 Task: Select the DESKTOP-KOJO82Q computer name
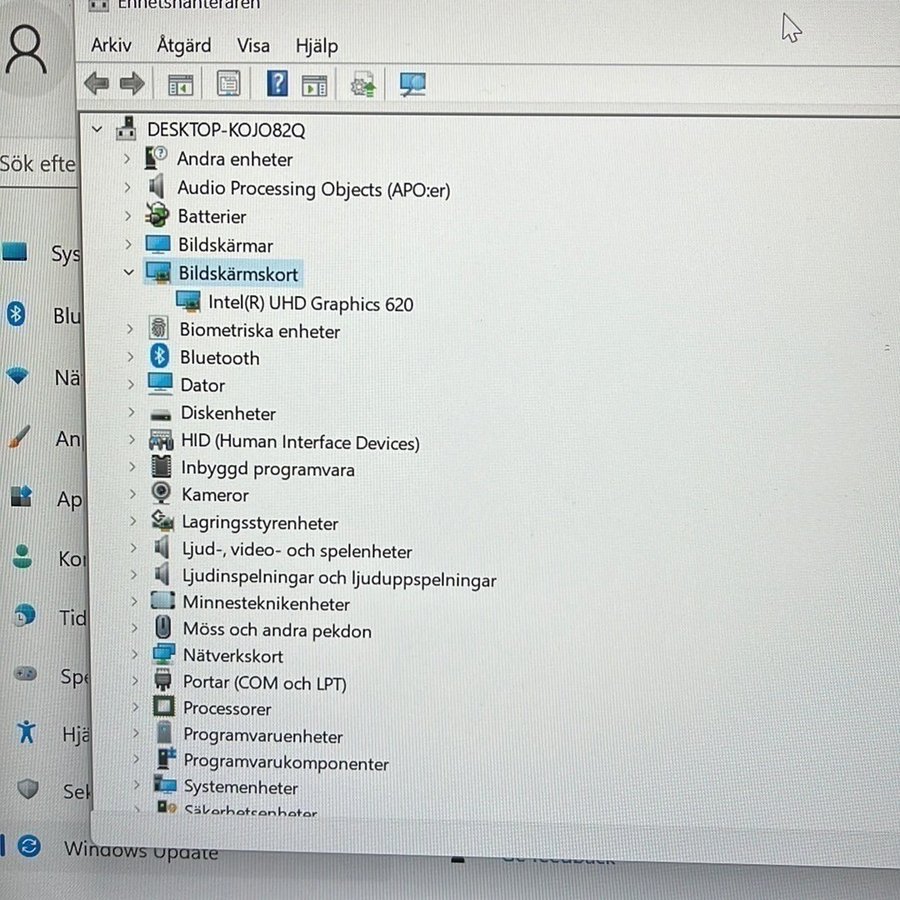click(226, 130)
